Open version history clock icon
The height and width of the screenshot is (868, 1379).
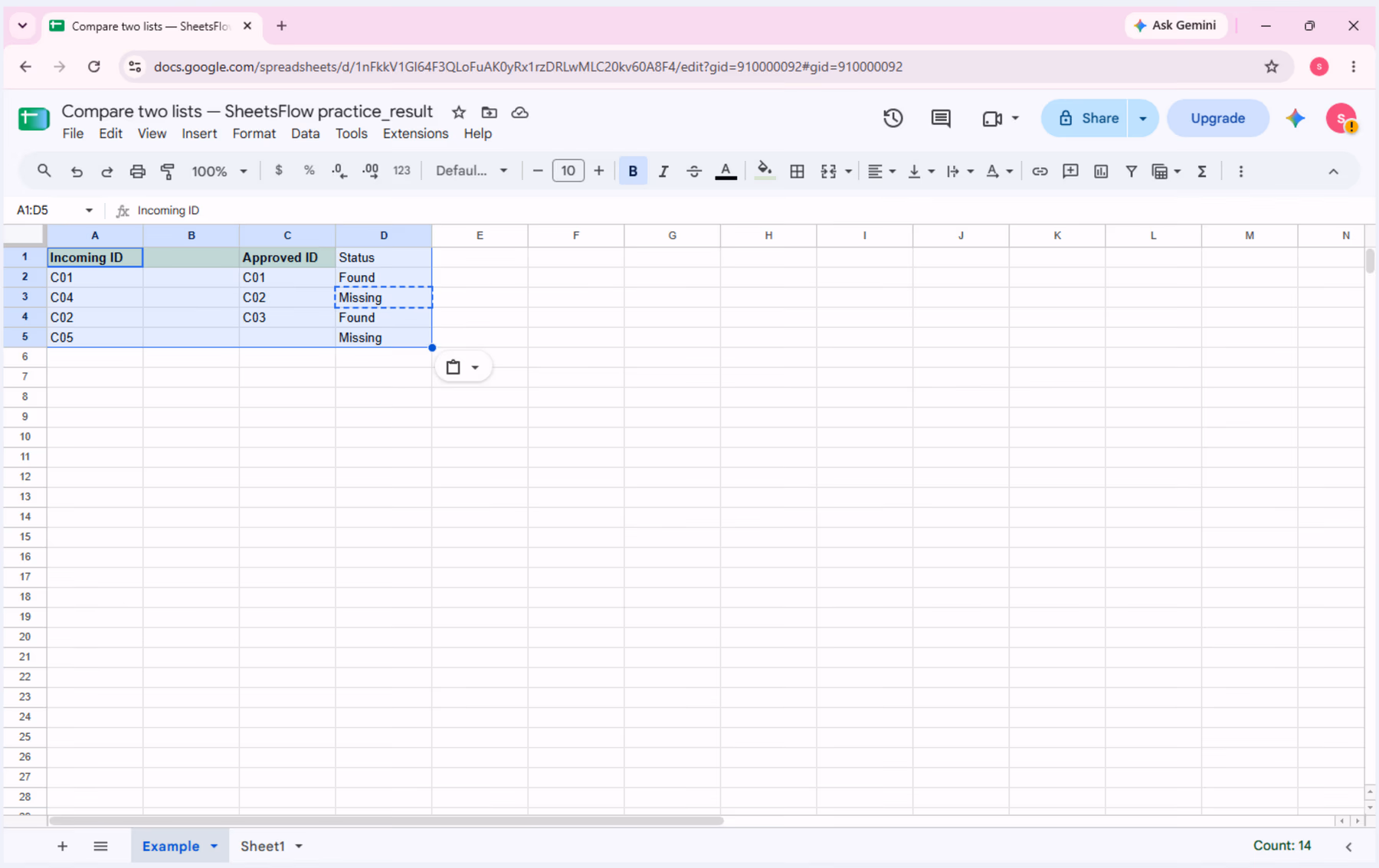click(893, 118)
